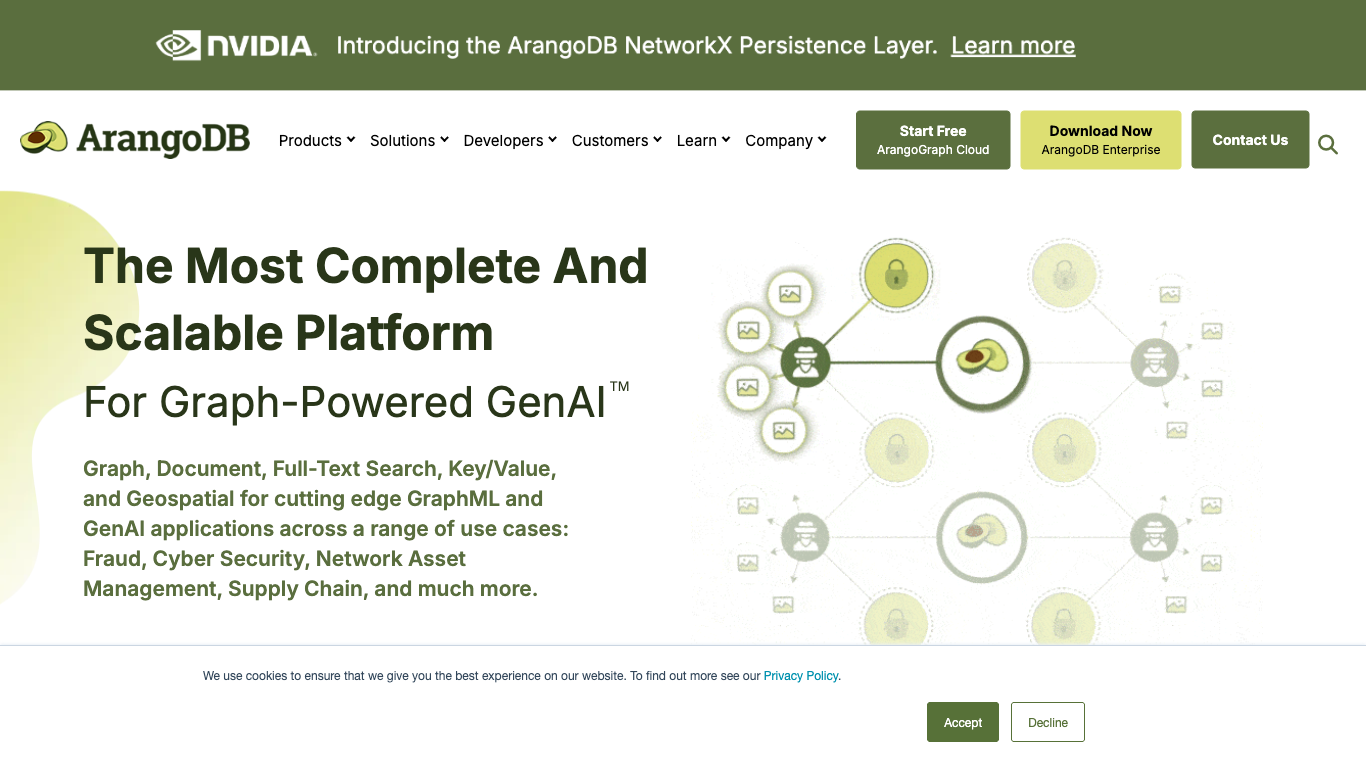Click the ArangoDB avocado logo
Viewport: 1366px width, 768px height.
click(135, 140)
